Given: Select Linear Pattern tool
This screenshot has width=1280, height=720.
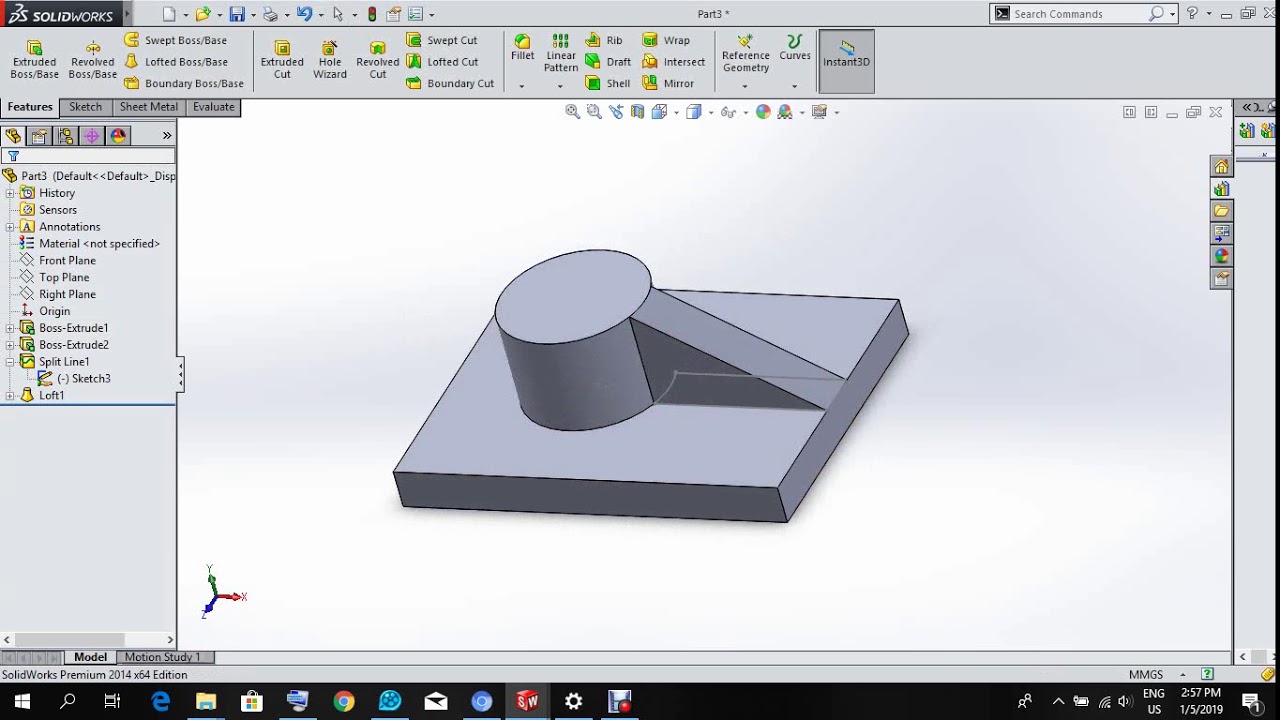Looking at the screenshot, I should (561, 53).
